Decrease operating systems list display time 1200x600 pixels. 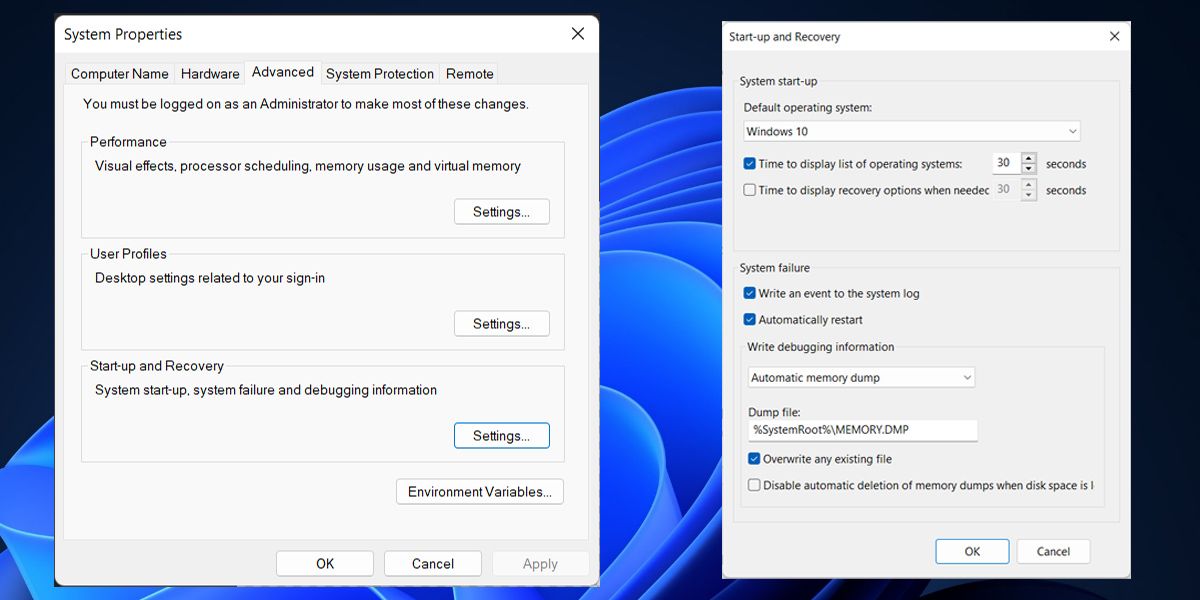tap(1029, 170)
